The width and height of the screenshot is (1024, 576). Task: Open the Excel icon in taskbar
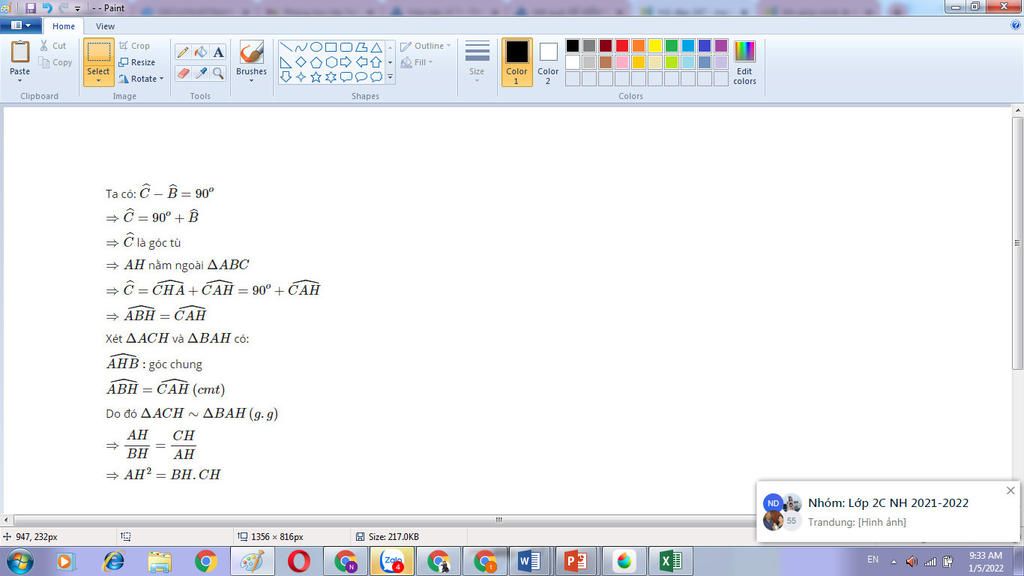pyautogui.click(x=671, y=561)
